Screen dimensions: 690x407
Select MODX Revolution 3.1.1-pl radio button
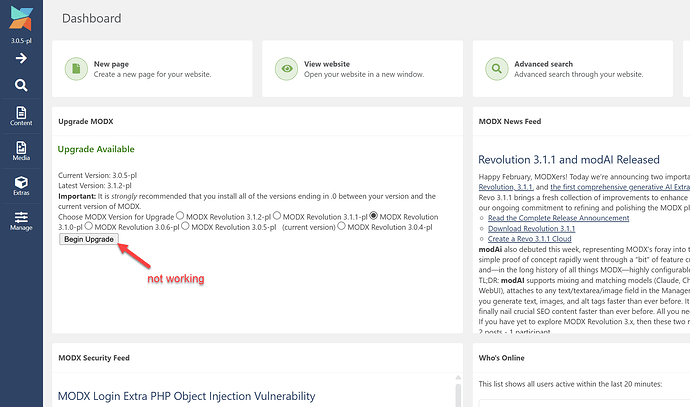(x=277, y=216)
